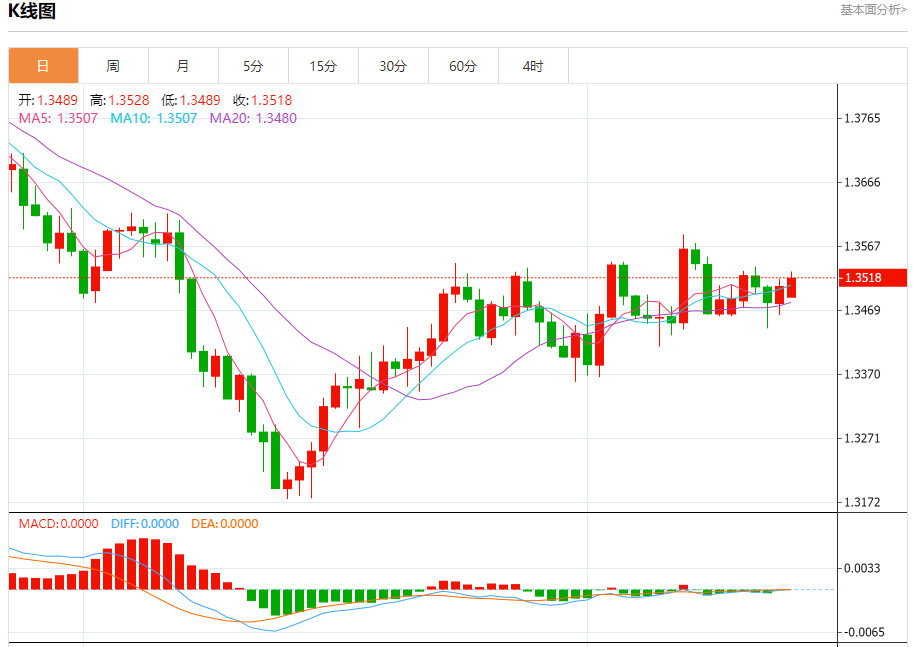Image resolution: width=914 pixels, height=647 pixels.
Task: Click the 1.3469 price axis label
Action: 862,310
